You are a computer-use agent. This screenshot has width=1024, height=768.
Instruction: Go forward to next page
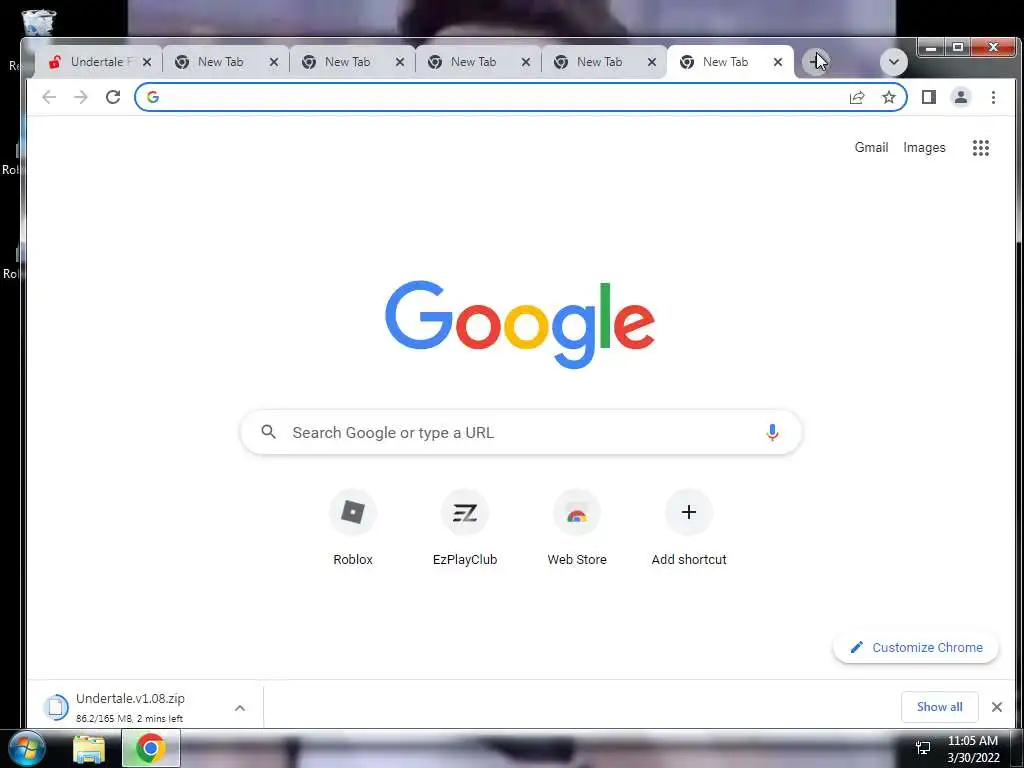point(80,97)
